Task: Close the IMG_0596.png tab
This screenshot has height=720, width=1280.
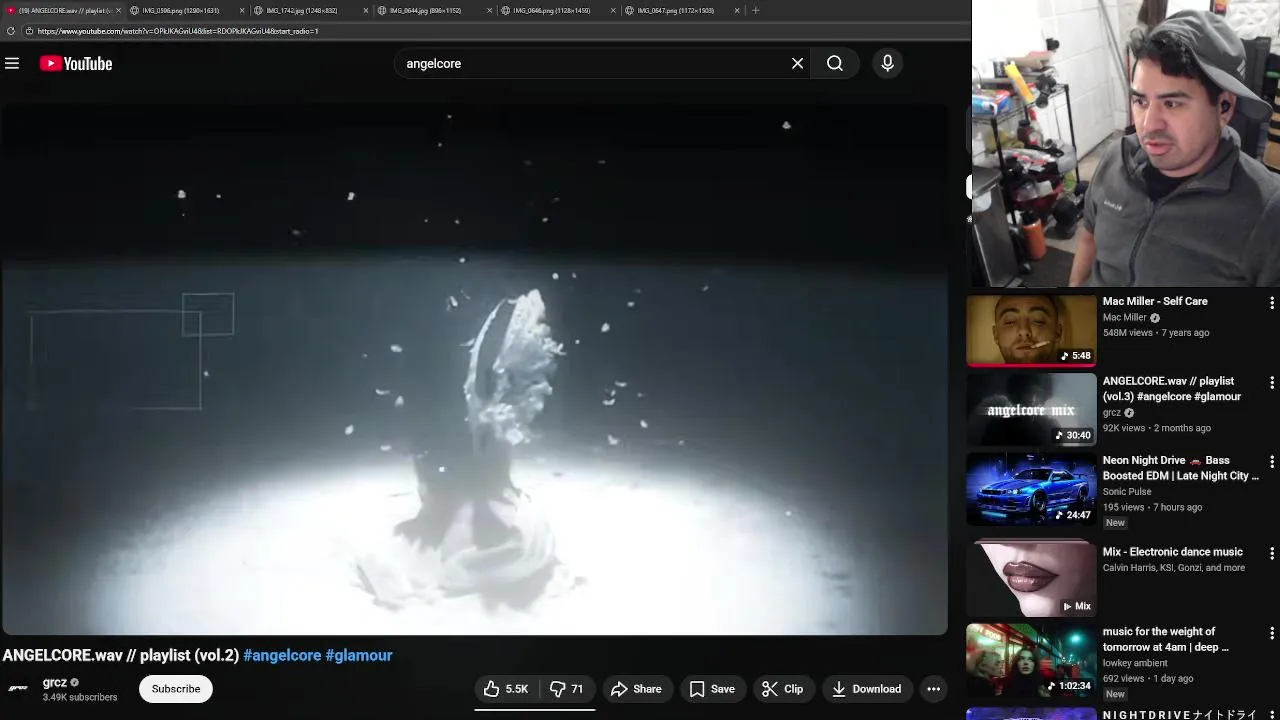Action: tap(242, 10)
